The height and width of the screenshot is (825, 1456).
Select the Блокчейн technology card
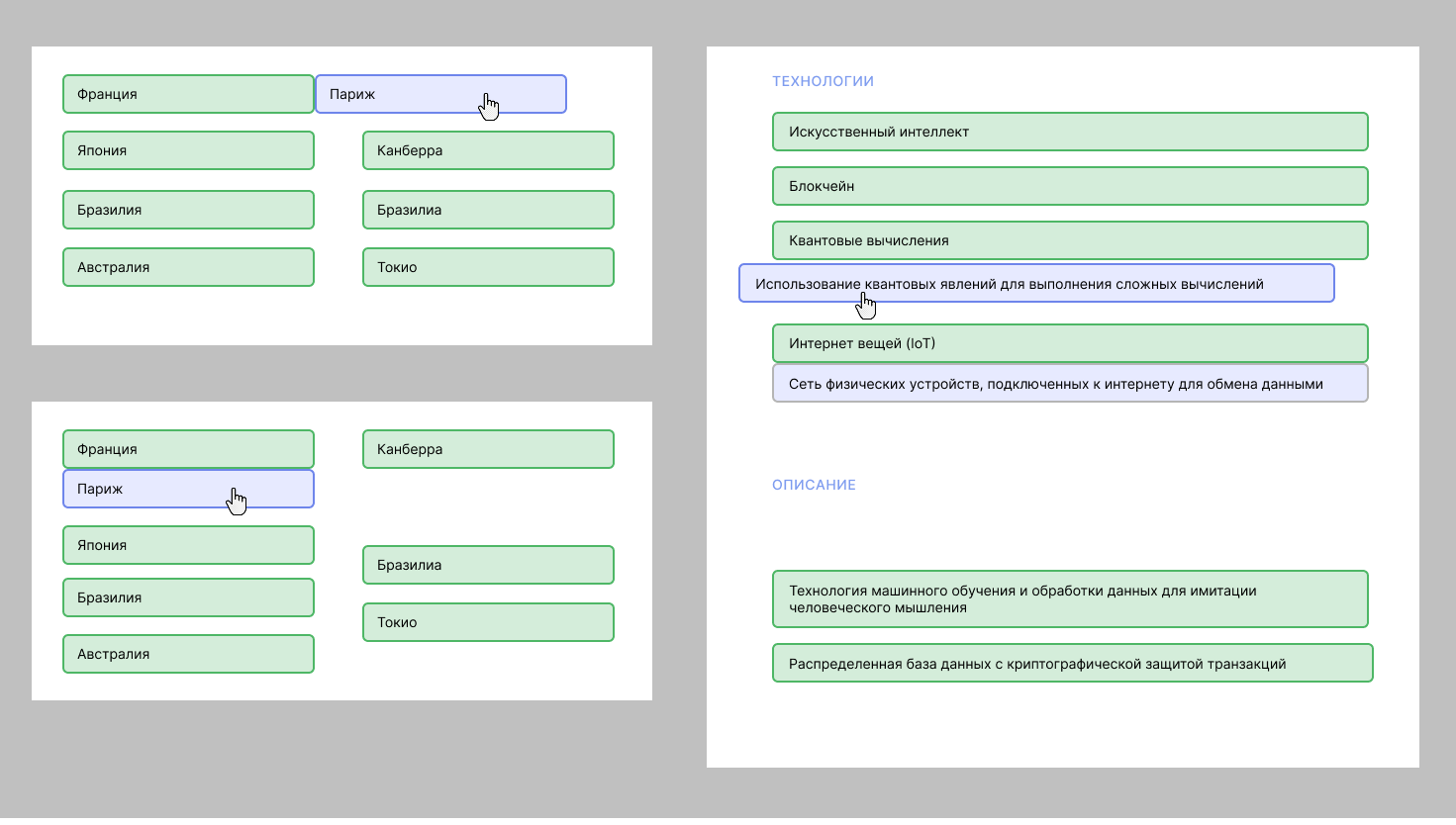pos(1069,186)
